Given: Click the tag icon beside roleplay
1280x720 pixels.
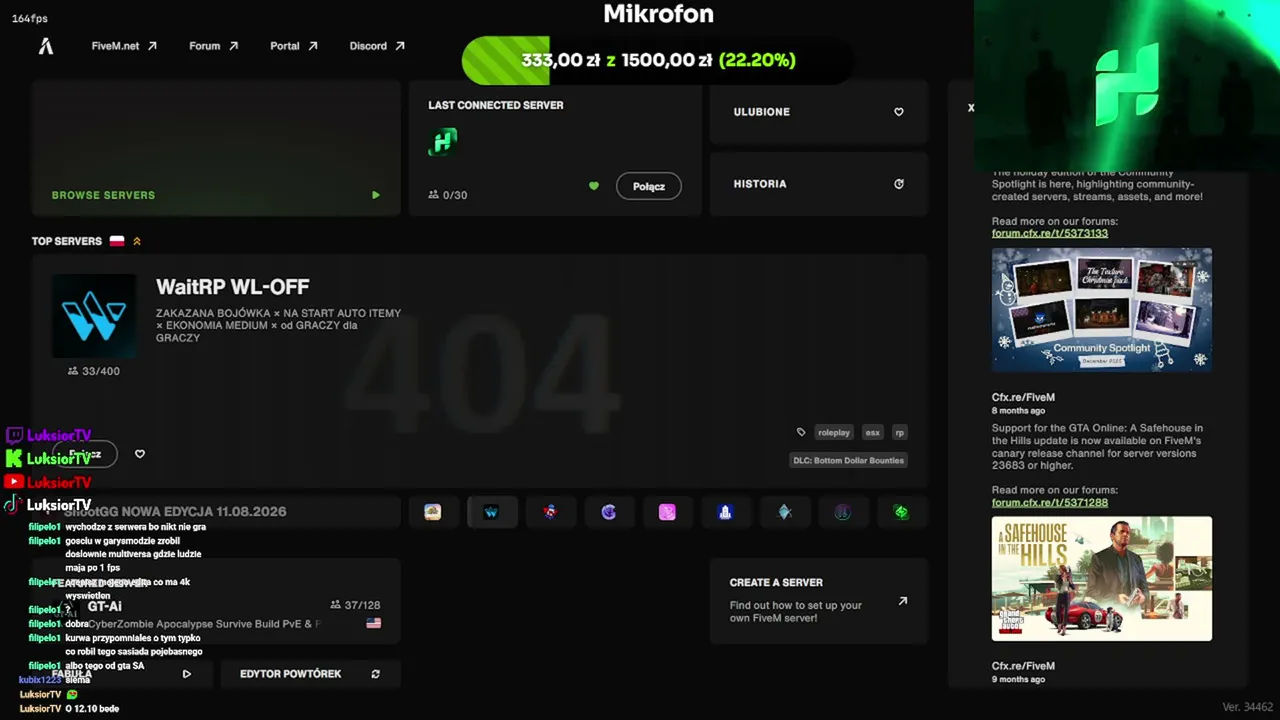Looking at the screenshot, I should pos(801,433).
